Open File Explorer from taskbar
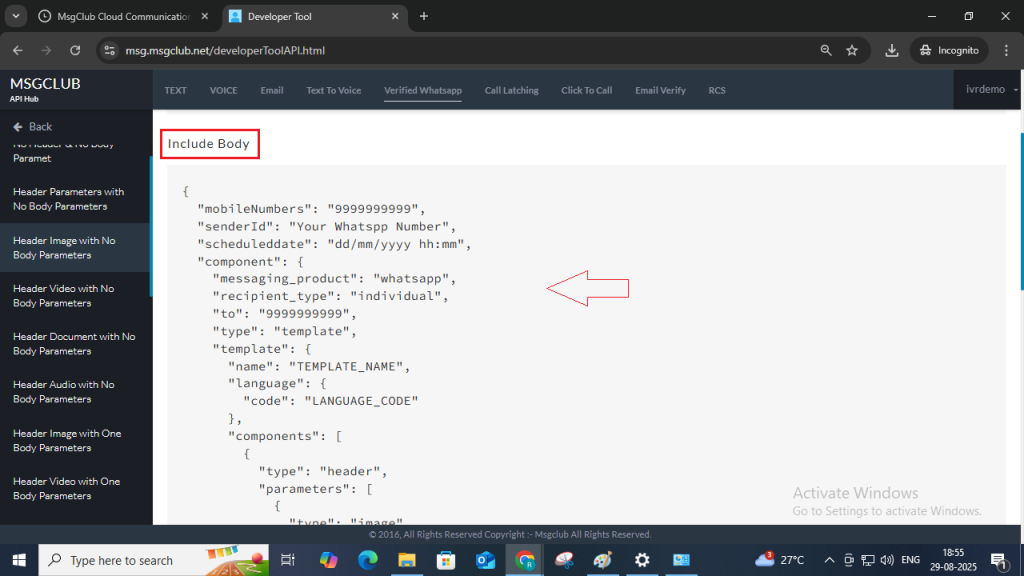Screen dimensions: 1024x576 407,560
